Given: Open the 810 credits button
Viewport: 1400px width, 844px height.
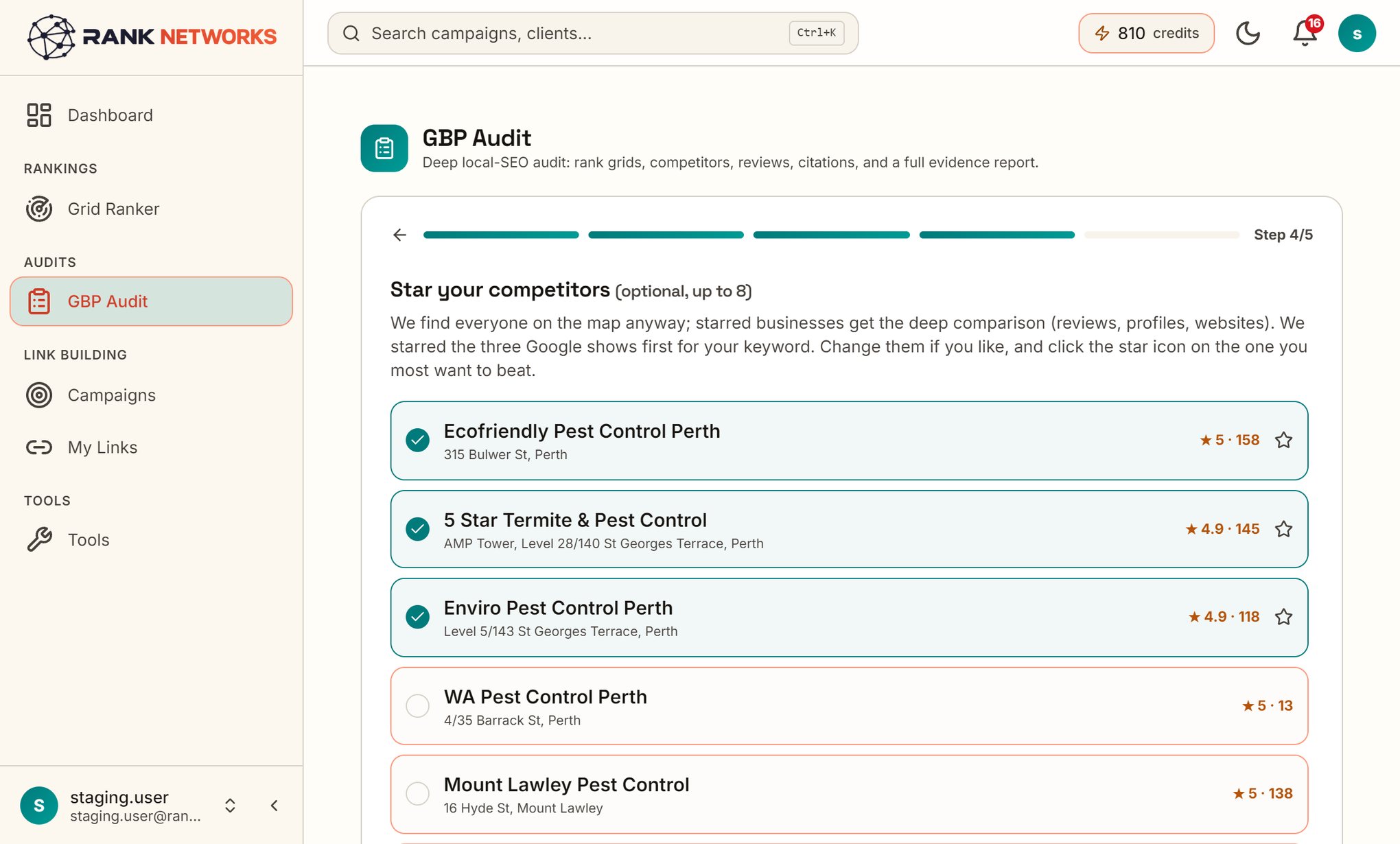Looking at the screenshot, I should tap(1146, 33).
